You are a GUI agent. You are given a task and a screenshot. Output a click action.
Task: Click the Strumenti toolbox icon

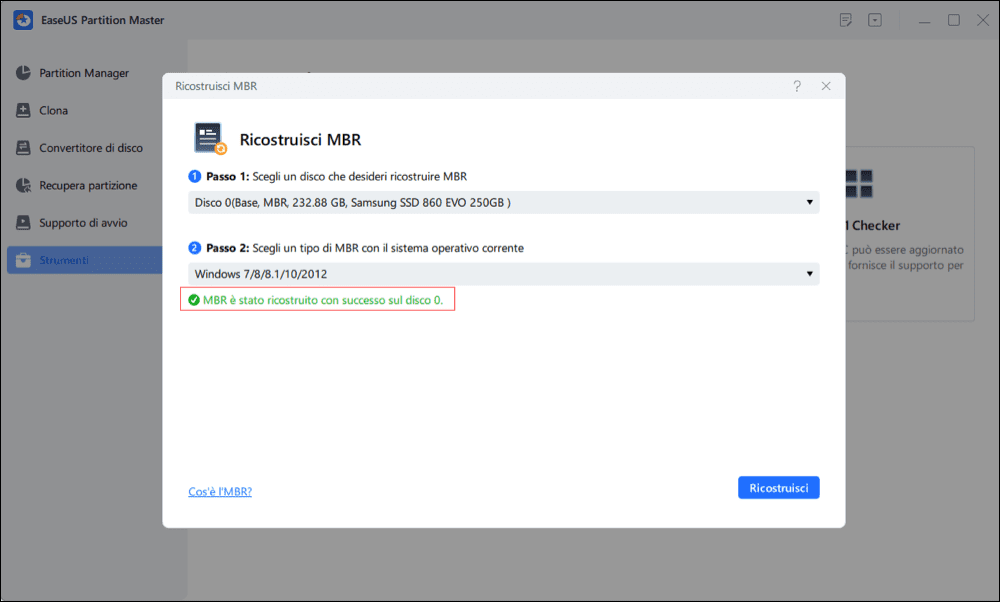tap(23, 260)
